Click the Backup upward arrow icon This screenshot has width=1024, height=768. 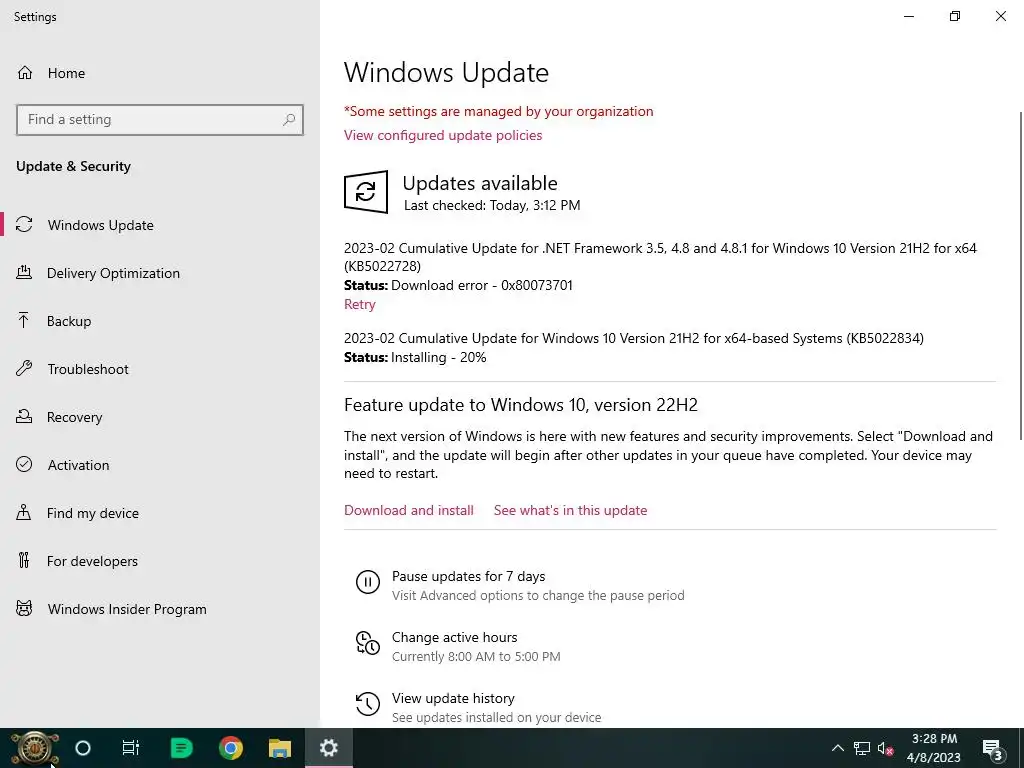(x=24, y=321)
